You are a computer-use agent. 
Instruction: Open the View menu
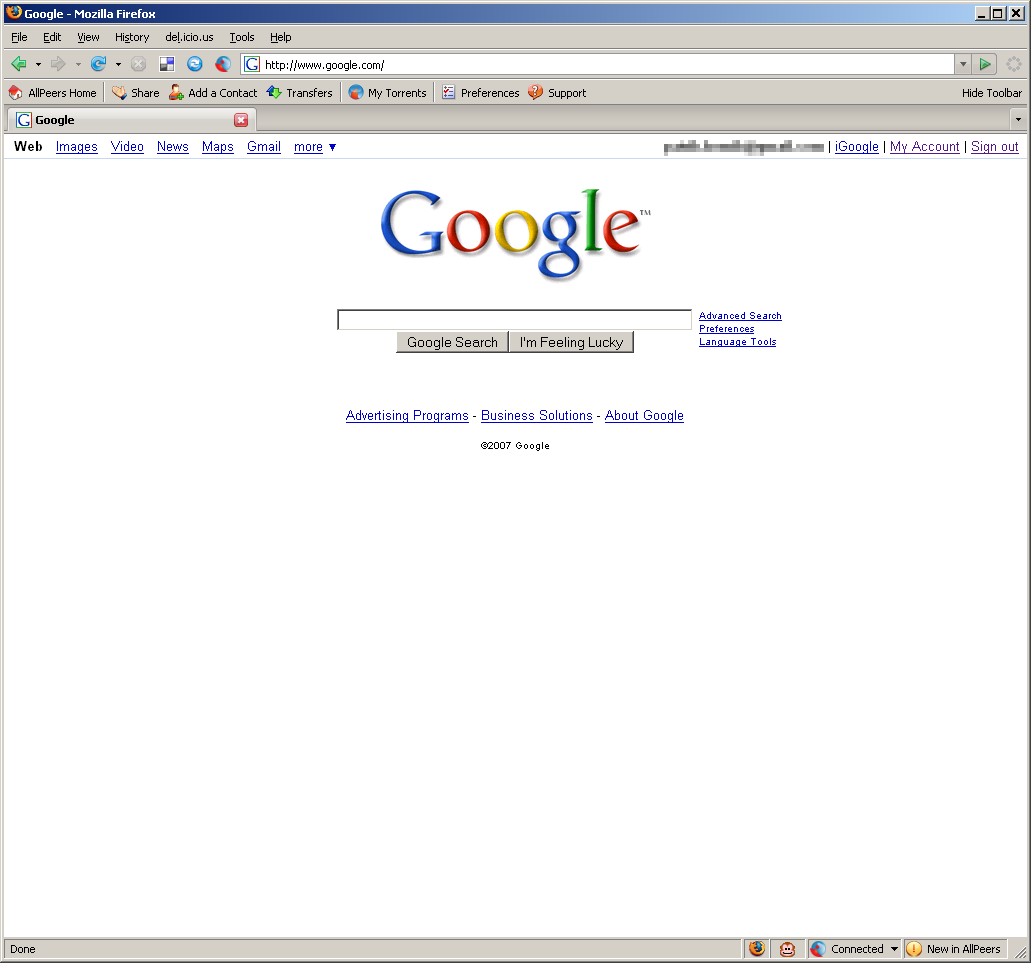click(x=88, y=37)
